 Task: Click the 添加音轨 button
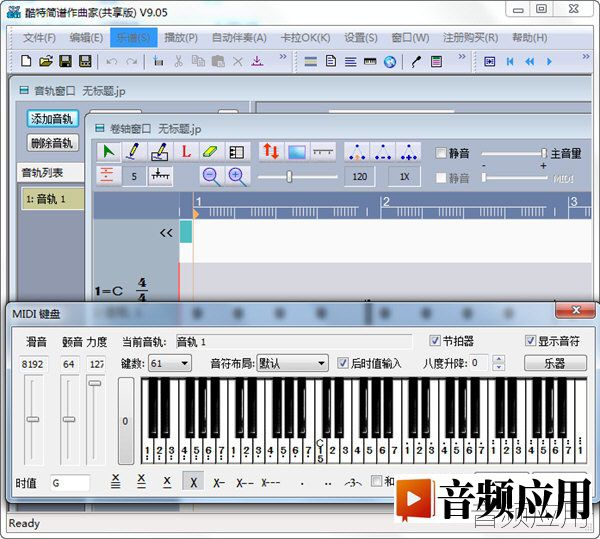point(52,119)
